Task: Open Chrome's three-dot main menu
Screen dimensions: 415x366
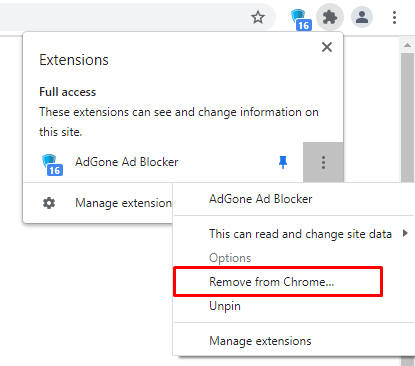Action: click(x=394, y=17)
